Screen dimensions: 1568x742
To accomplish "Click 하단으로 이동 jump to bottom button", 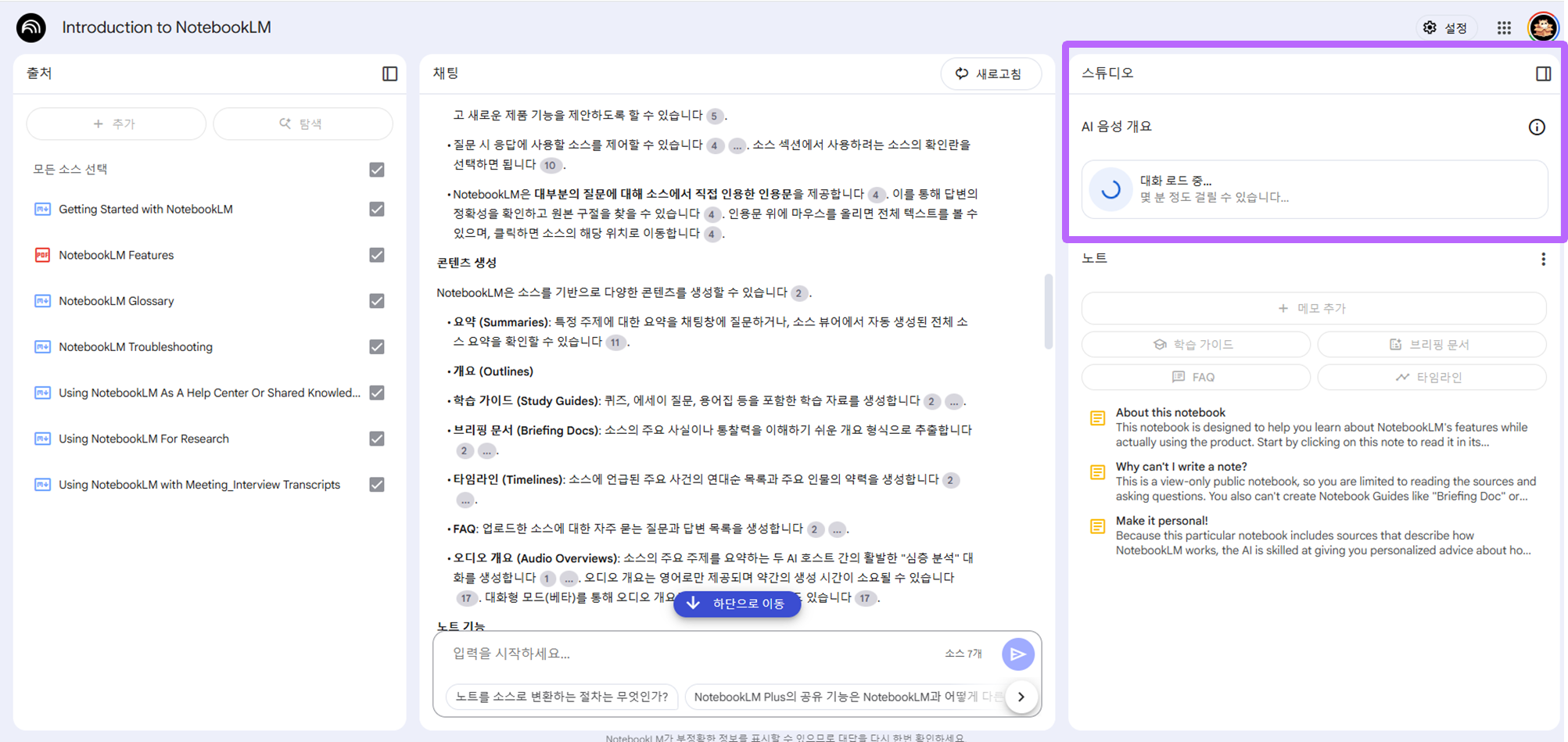I will point(737,604).
